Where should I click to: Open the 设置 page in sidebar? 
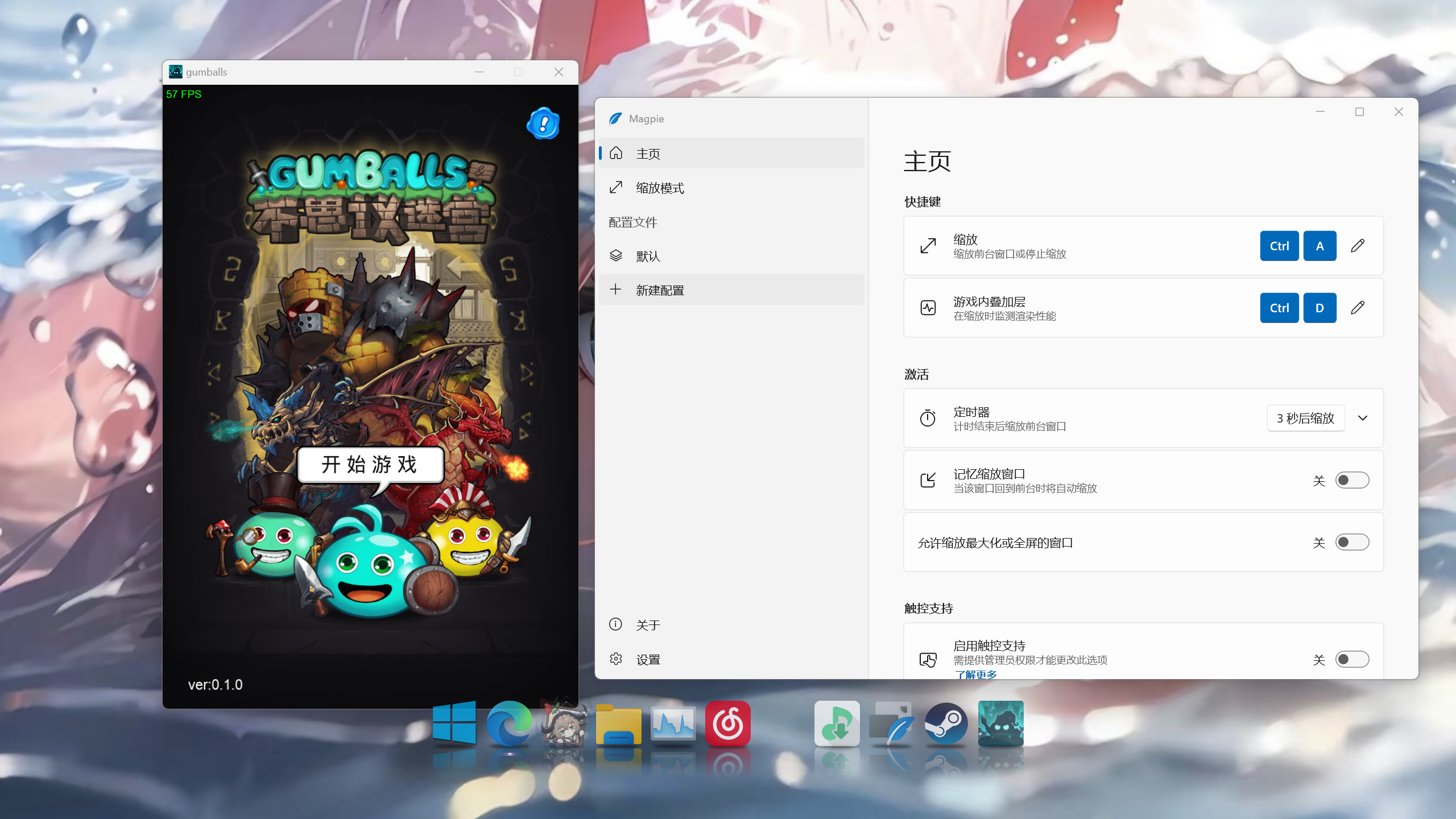tap(731, 659)
